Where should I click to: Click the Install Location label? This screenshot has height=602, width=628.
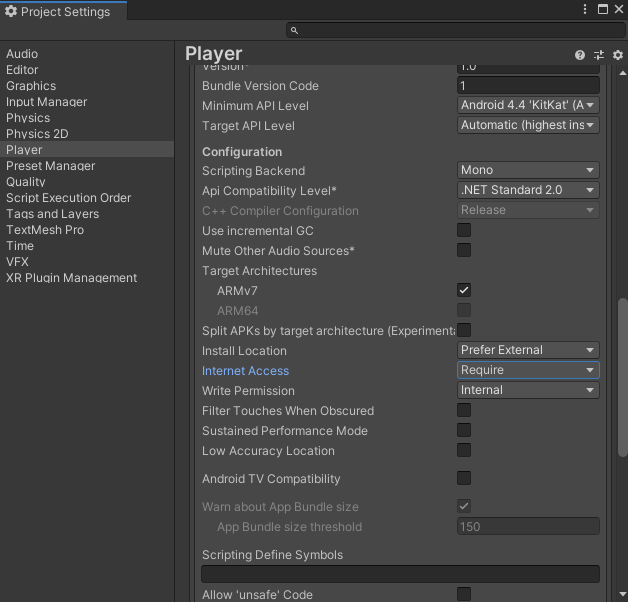point(244,351)
